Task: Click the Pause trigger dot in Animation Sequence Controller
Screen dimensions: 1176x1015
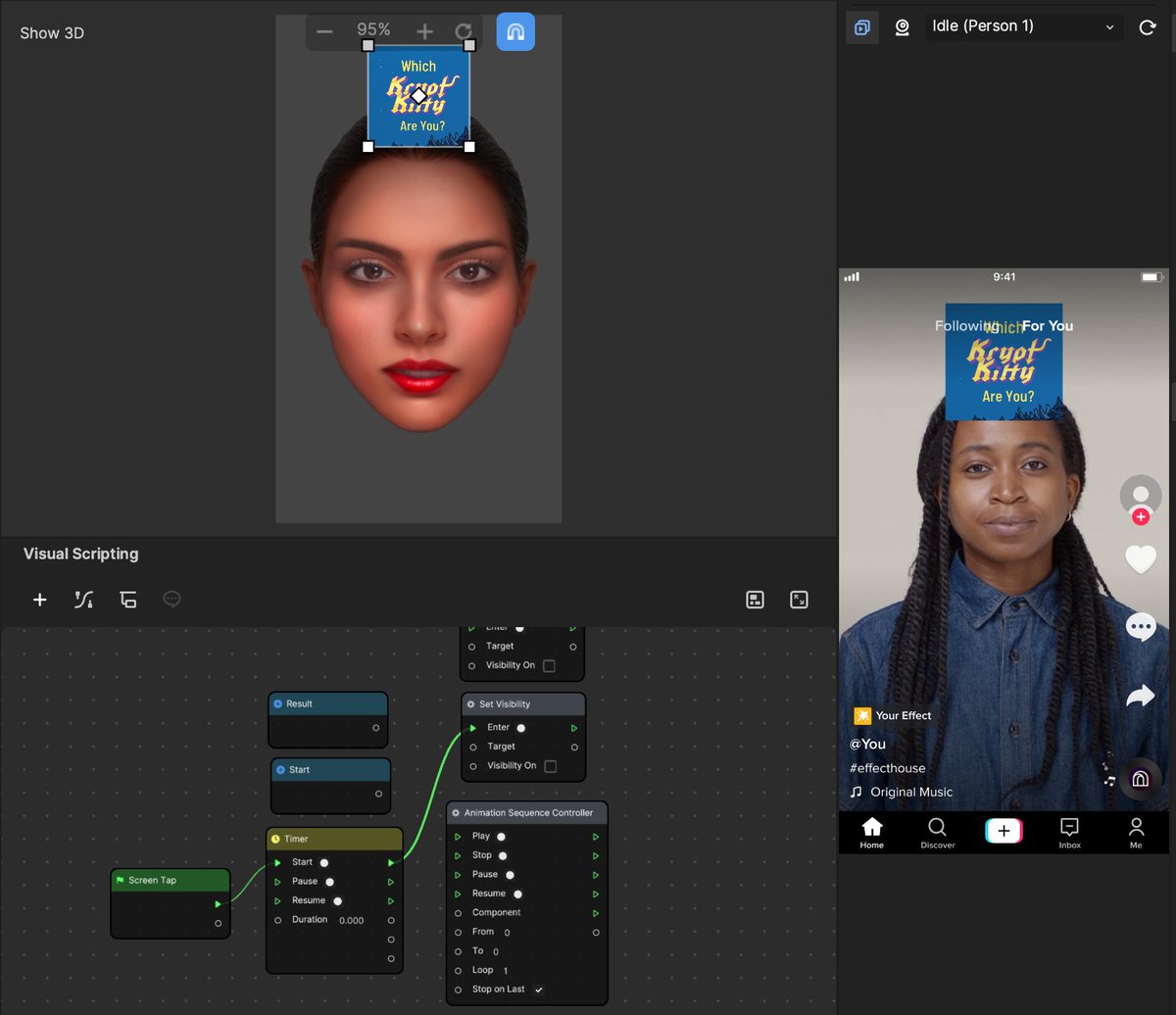Action: click(x=510, y=875)
